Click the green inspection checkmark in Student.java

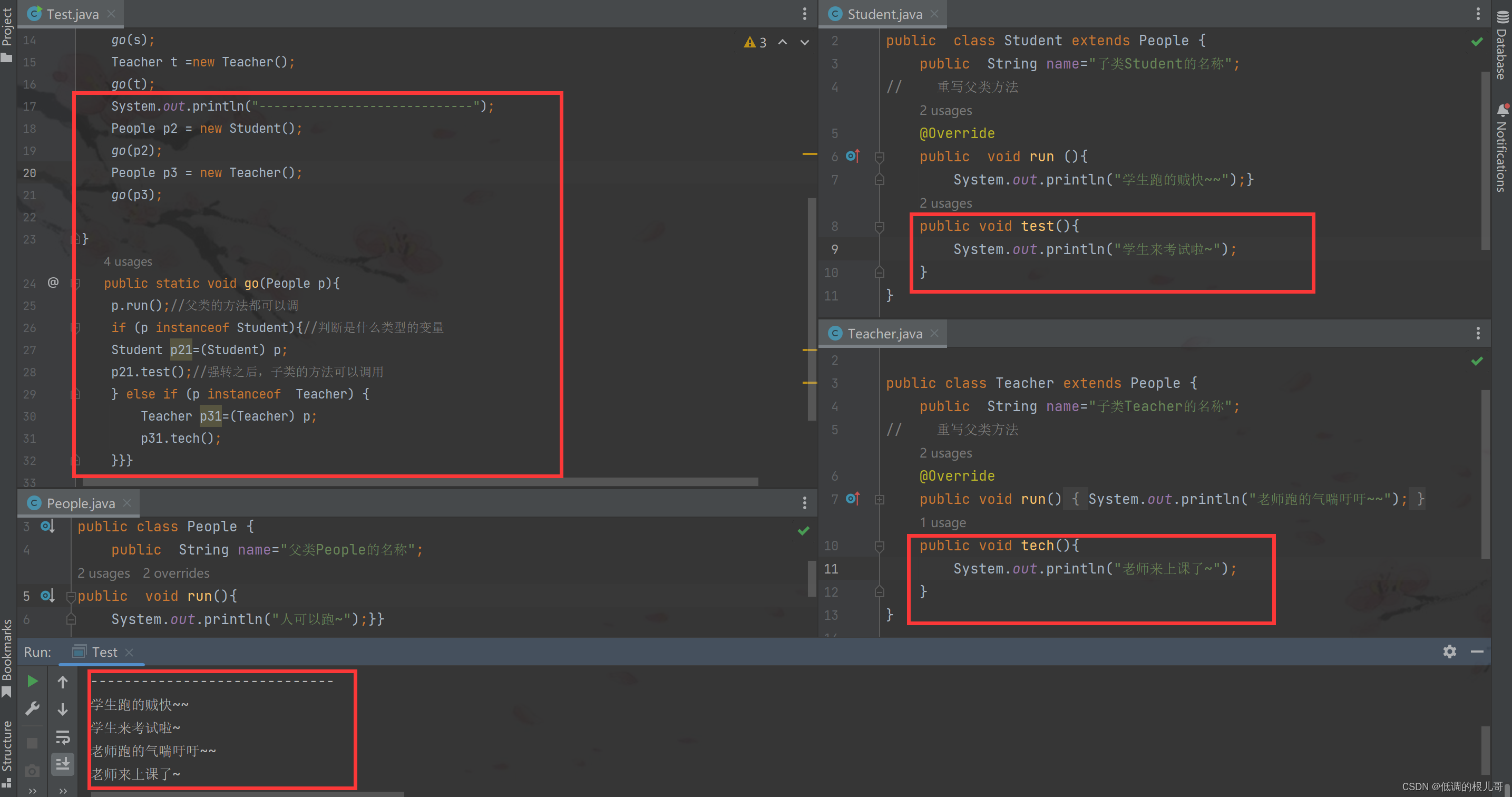click(x=1477, y=42)
